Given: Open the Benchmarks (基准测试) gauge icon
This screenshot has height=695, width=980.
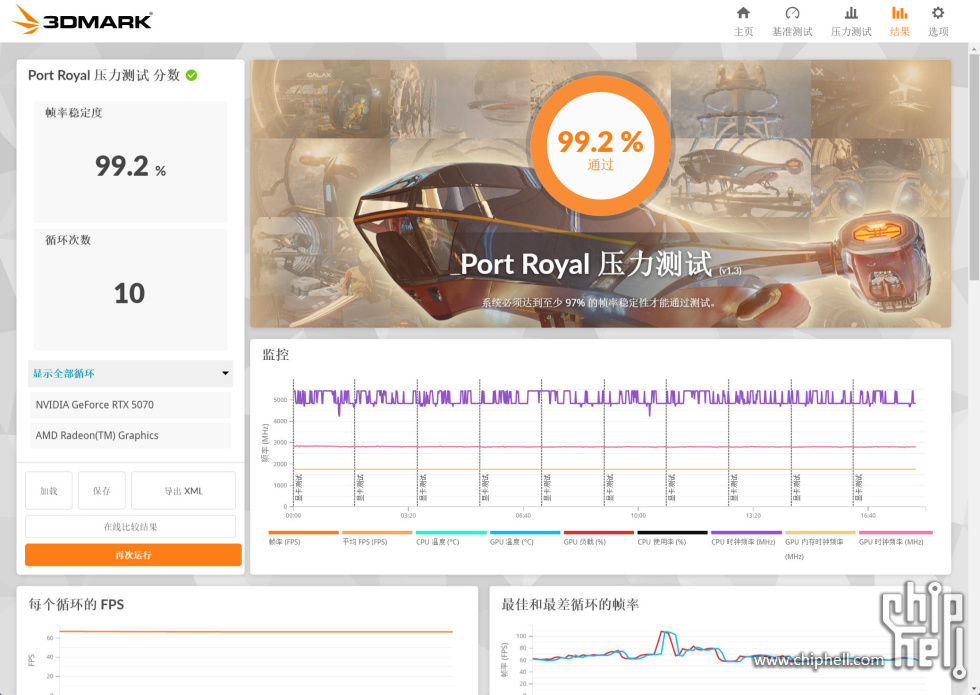Looking at the screenshot, I should (x=792, y=13).
